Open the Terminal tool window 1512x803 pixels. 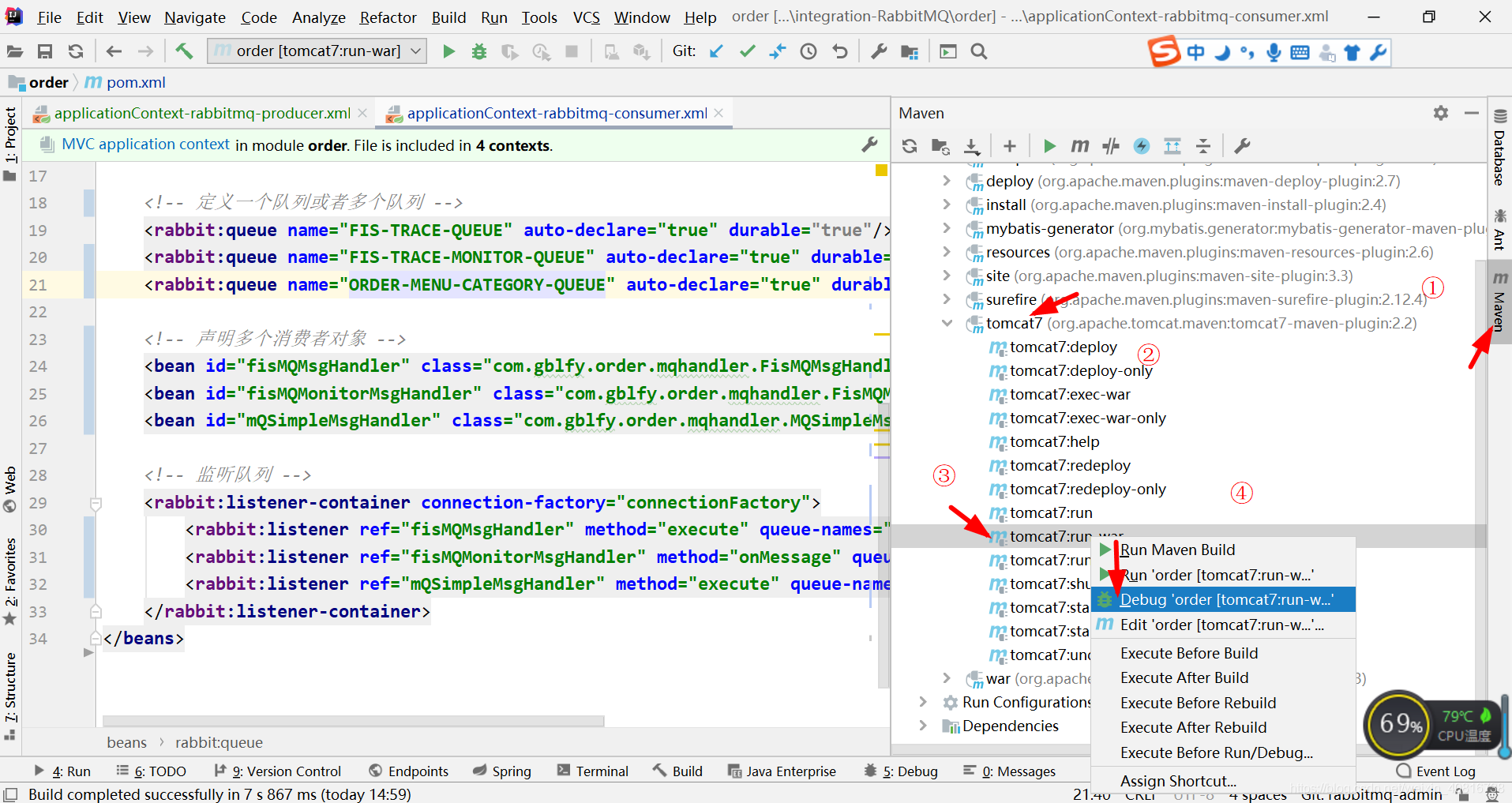[592, 771]
